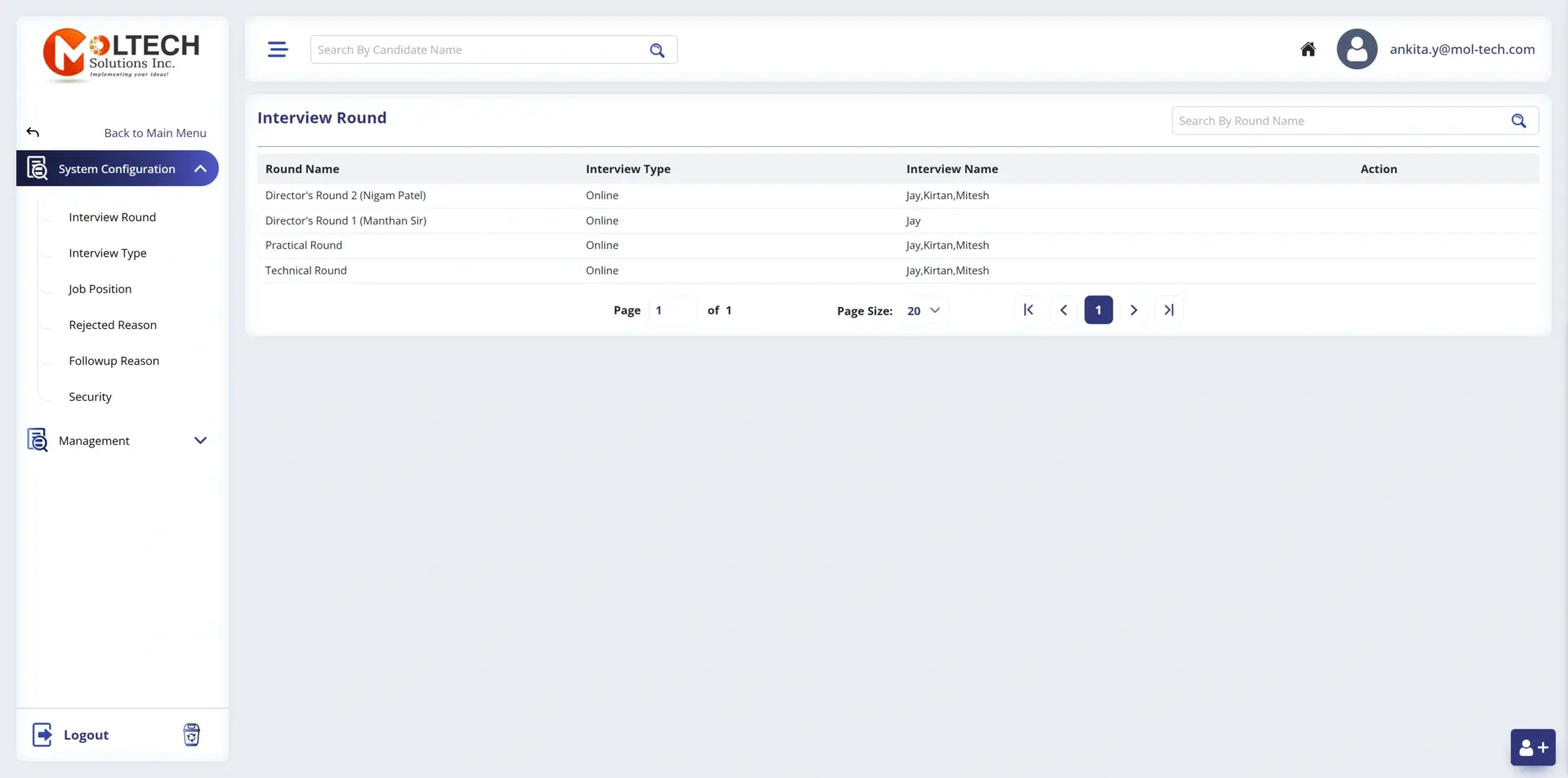The width and height of the screenshot is (1568, 778).
Task: Open the recycle bin icon near Logout
Action: click(x=191, y=734)
